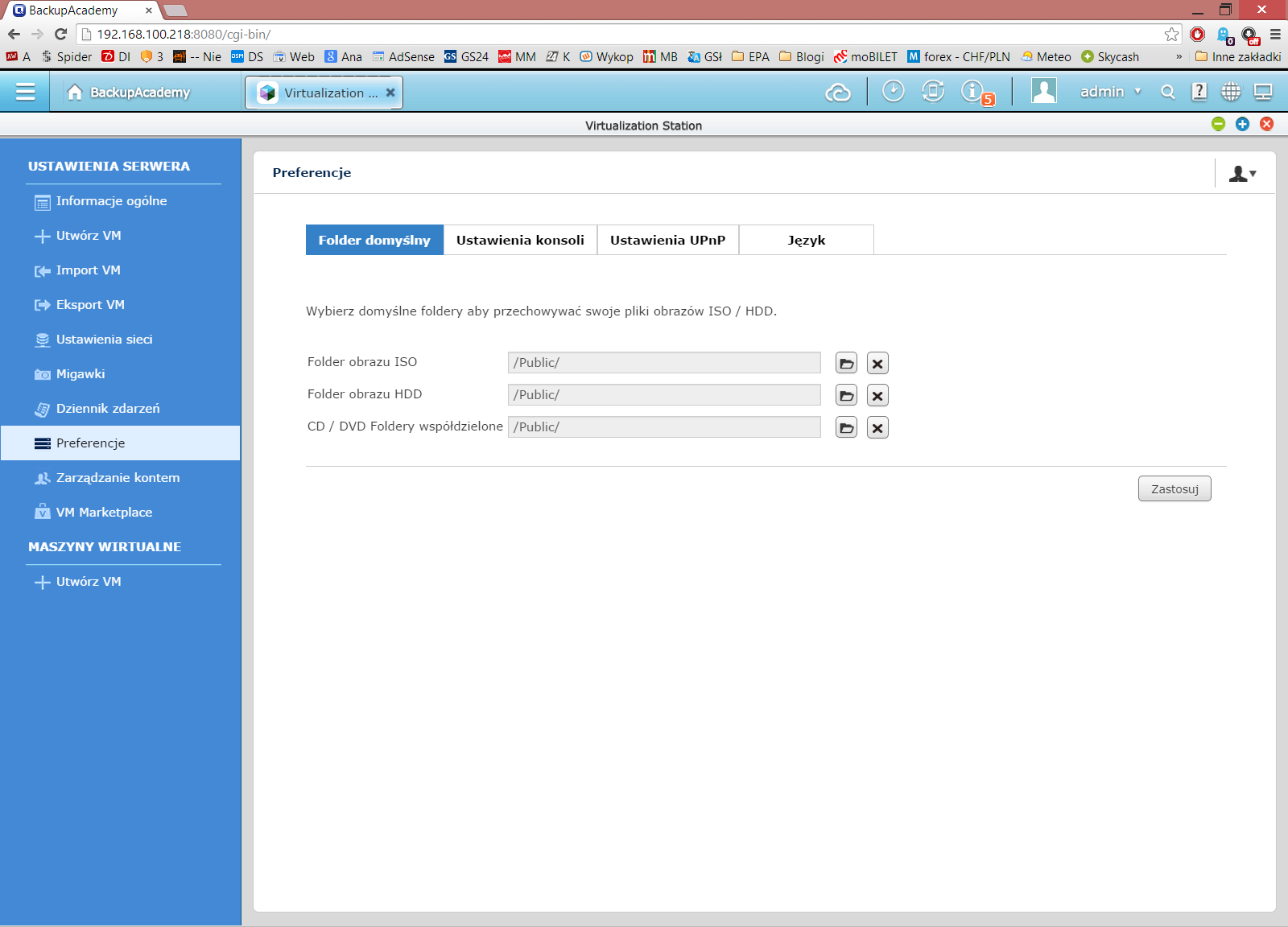Switch to the Język tab

click(x=806, y=240)
